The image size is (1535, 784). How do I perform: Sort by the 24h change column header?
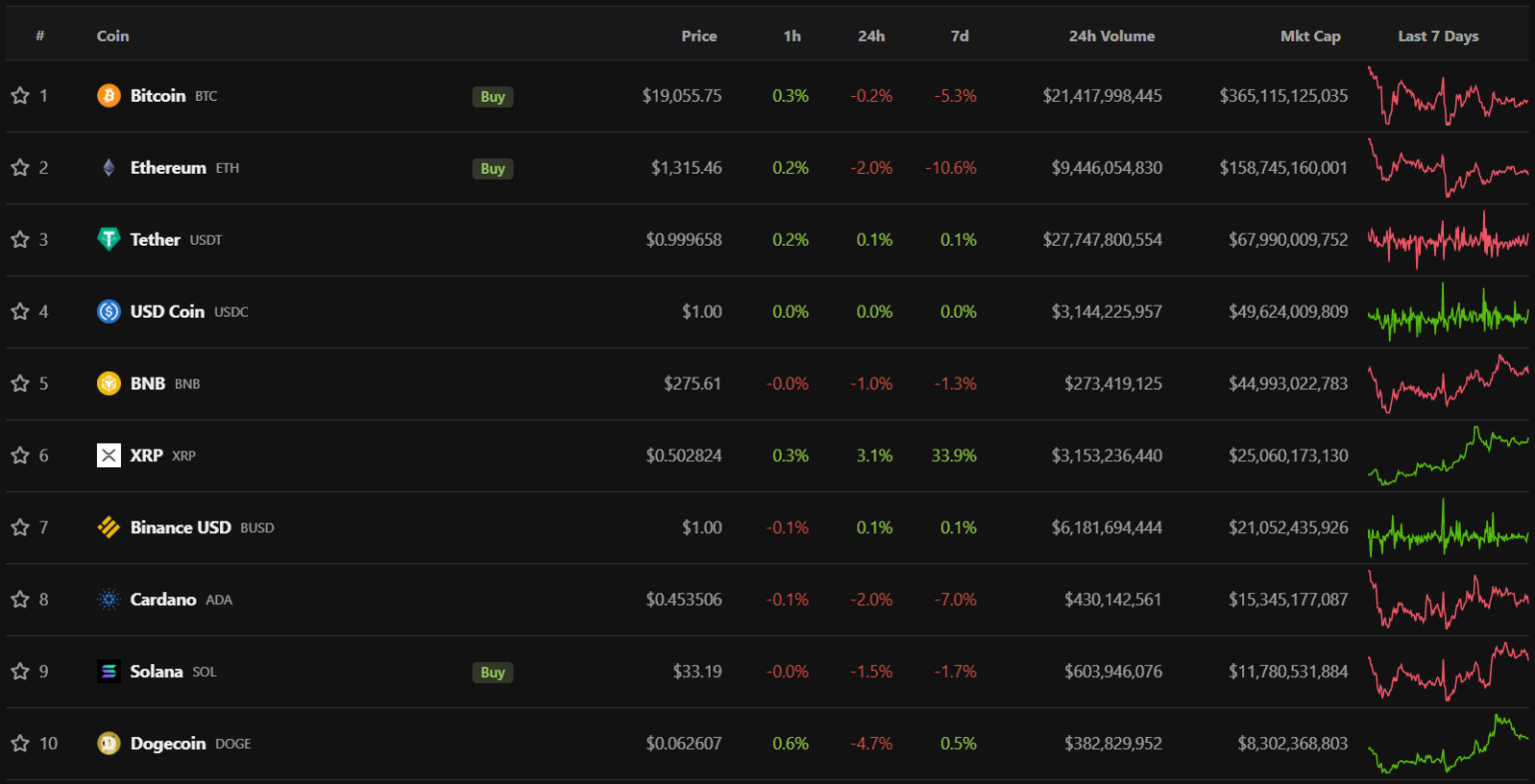[x=871, y=36]
